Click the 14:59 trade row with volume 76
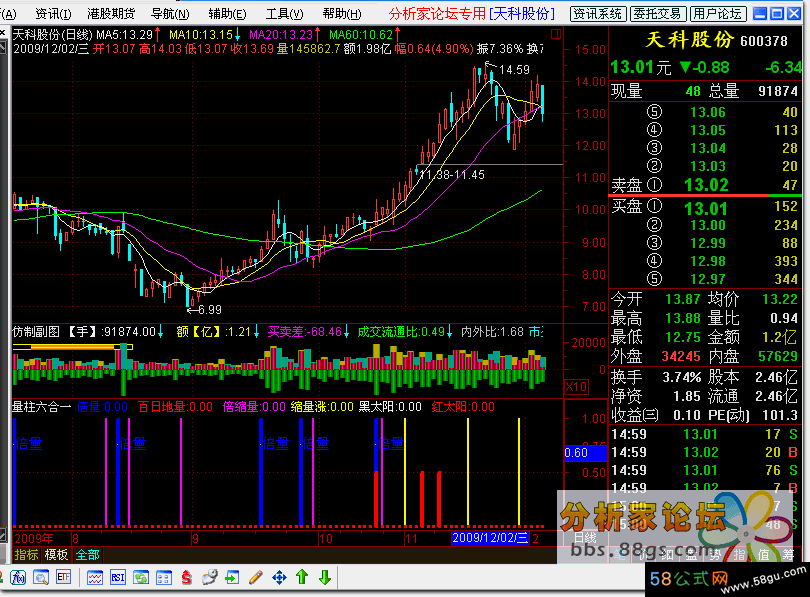This screenshot has width=810, height=597. pyautogui.click(x=705, y=470)
